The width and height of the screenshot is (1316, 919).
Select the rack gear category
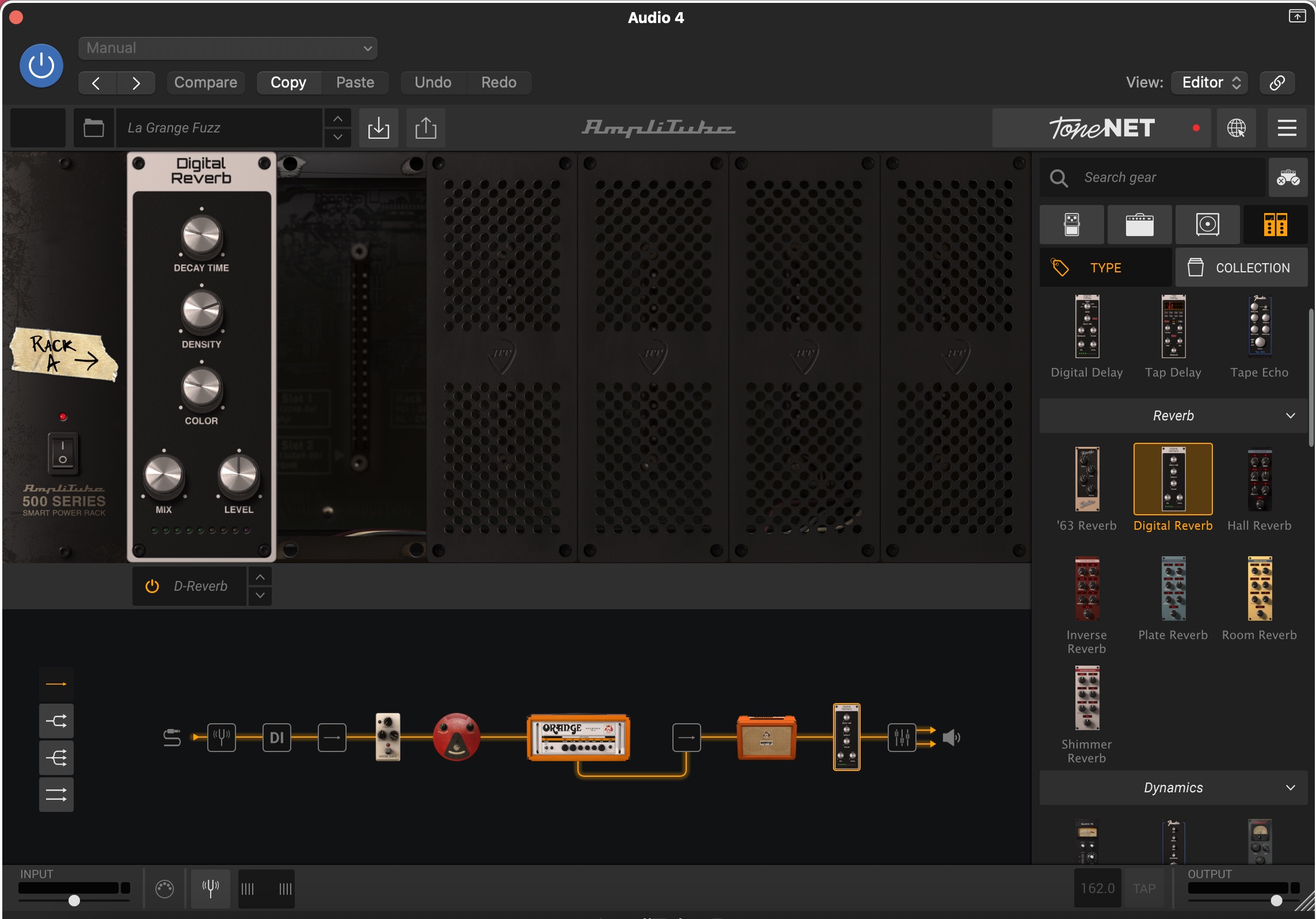pyautogui.click(x=1275, y=225)
